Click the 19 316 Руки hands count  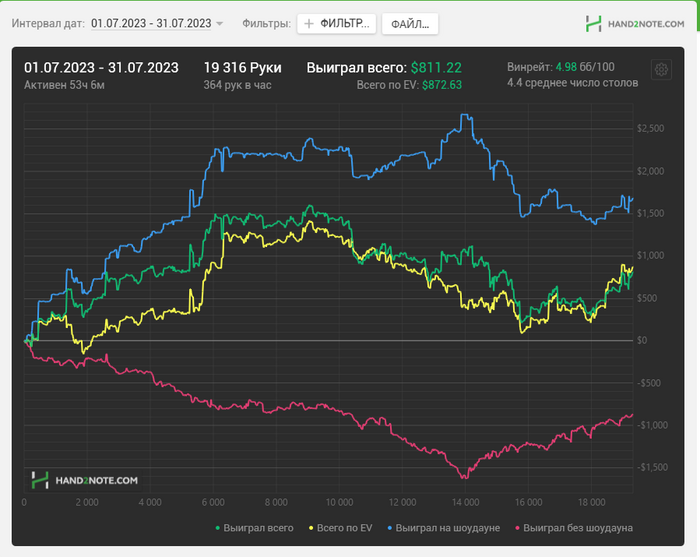coord(242,68)
